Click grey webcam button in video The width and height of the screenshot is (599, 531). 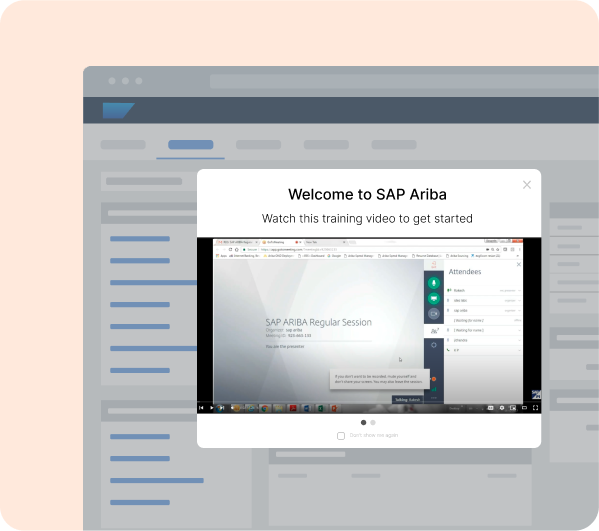pos(434,314)
